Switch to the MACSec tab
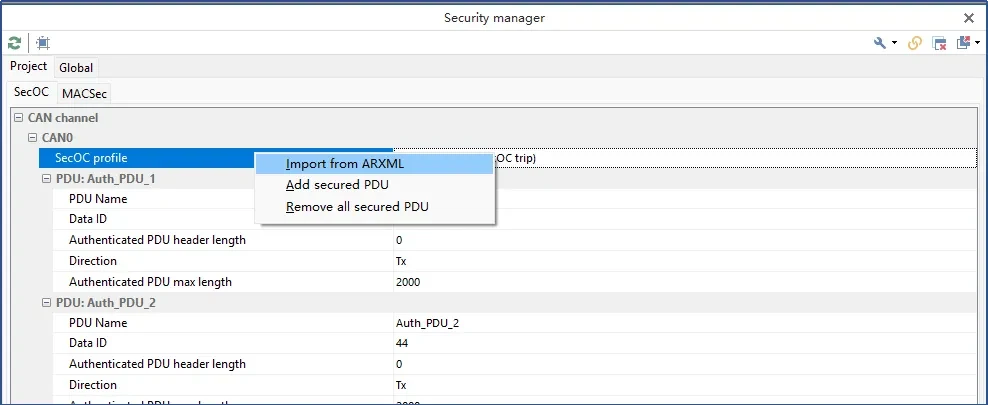This screenshot has width=988, height=405. 84,93
